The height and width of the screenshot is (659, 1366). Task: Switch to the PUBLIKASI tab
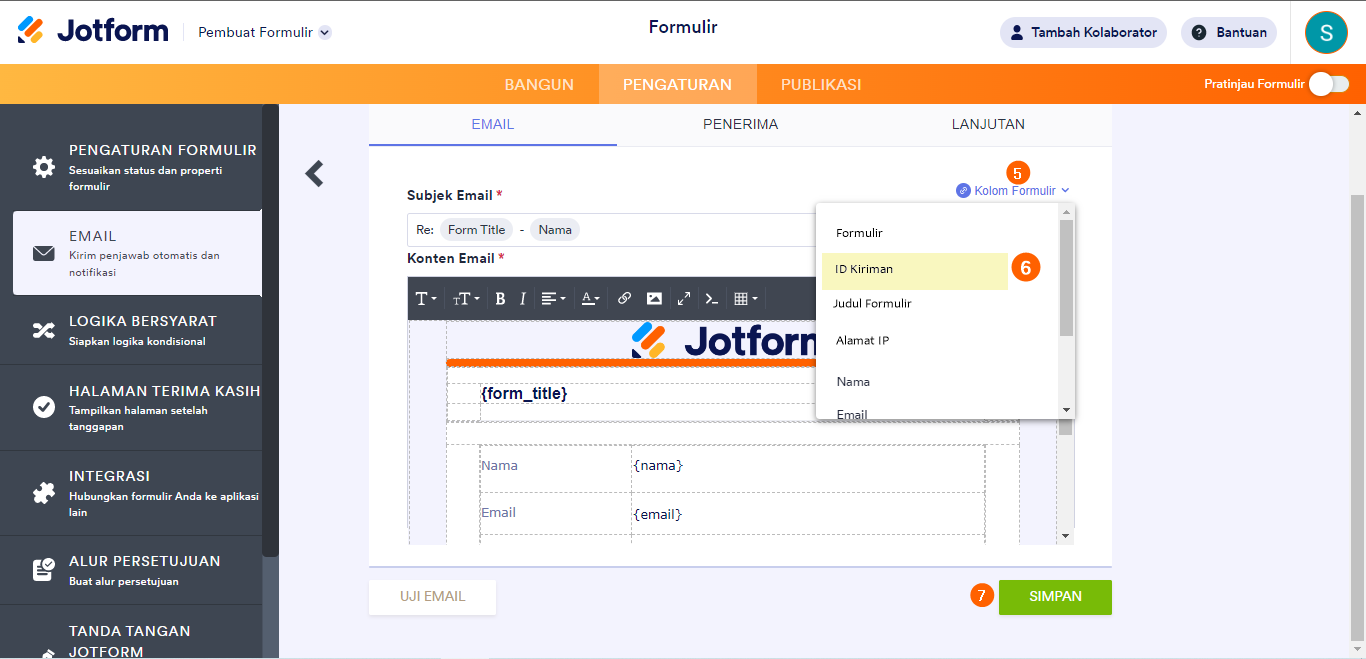point(821,84)
